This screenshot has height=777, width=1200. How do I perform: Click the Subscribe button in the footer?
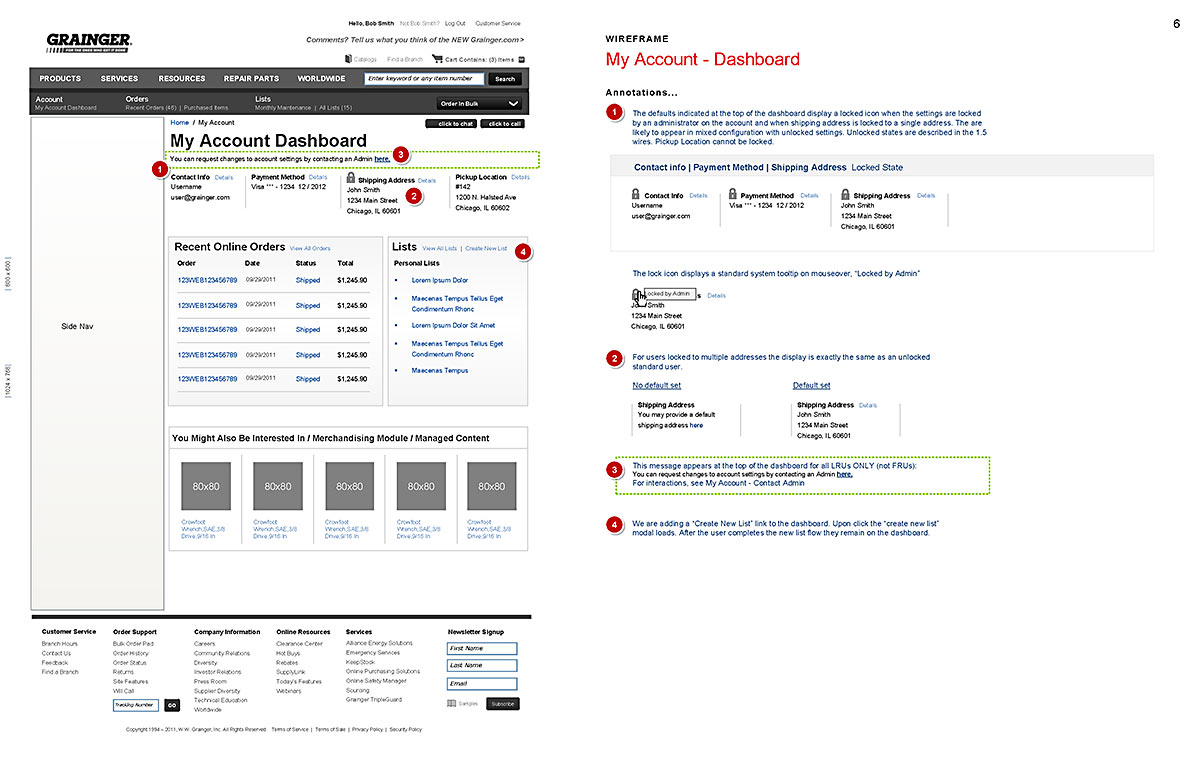pyautogui.click(x=503, y=704)
